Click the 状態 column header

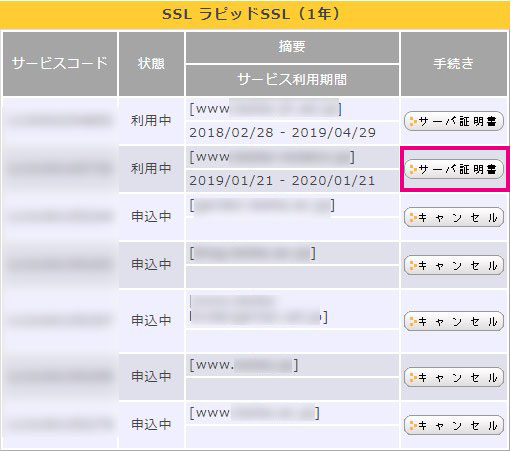[x=151, y=64]
